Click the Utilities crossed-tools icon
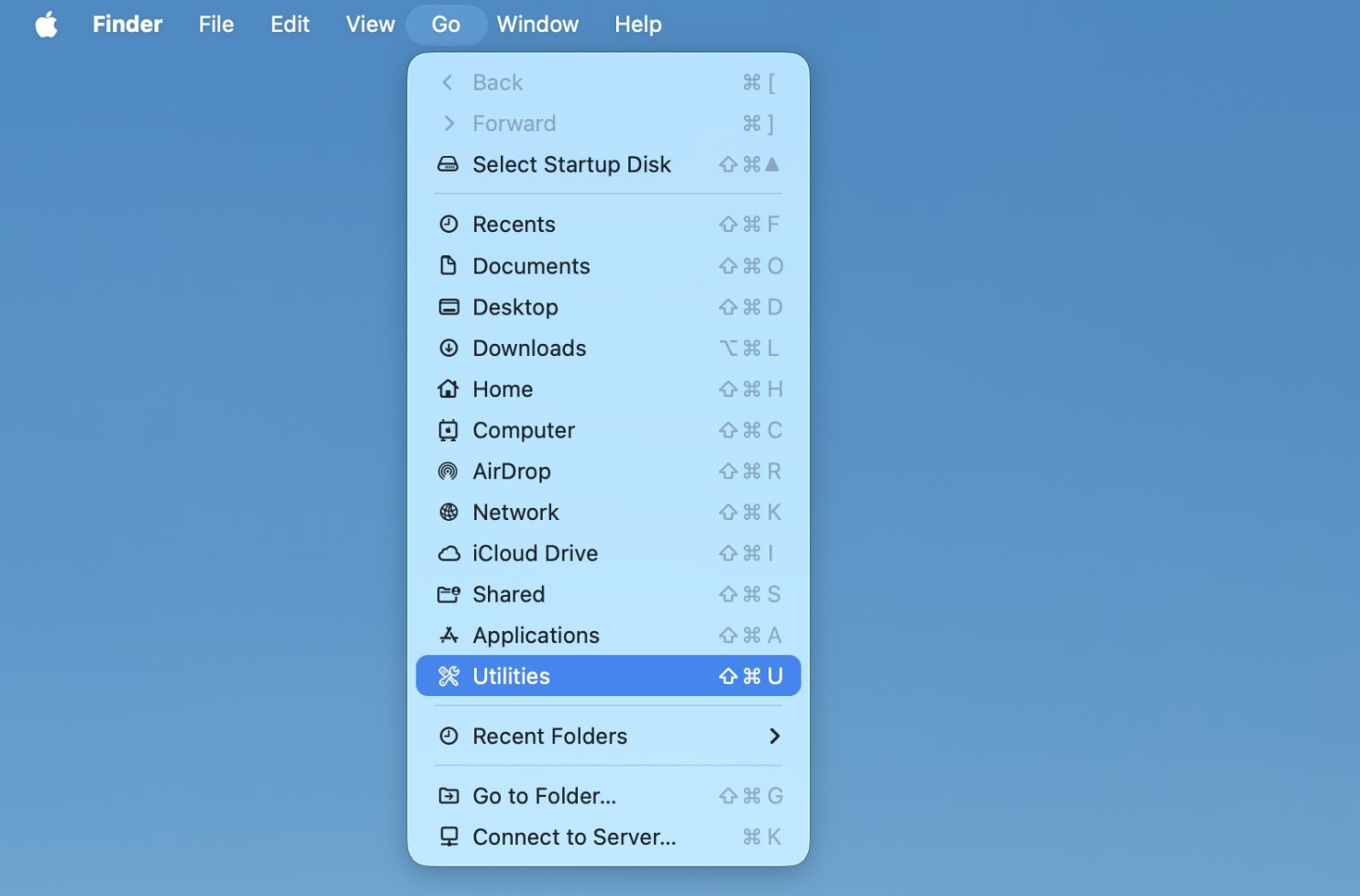This screenshot has height=896, width=1360. pyautogui.click(x=448, y=676)
